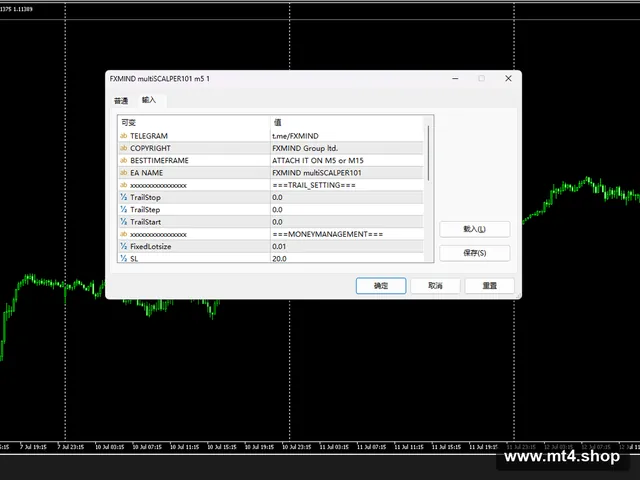This screenshot has height=480, width=640.
Task: Select the TrailStop value 0.0 cell
Action: point(347,197)
